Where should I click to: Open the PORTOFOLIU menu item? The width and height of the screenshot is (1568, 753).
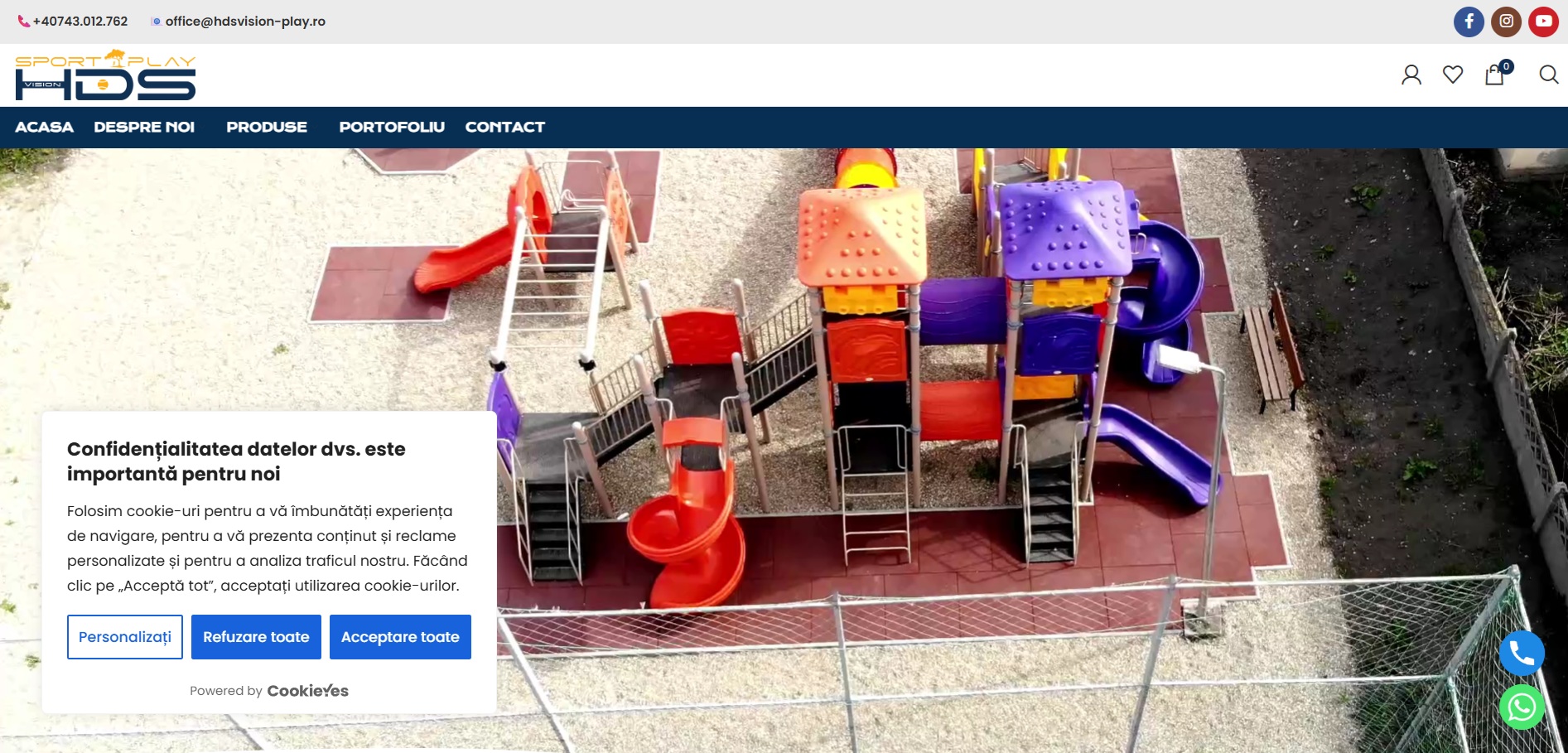click(x=392, y=127)
